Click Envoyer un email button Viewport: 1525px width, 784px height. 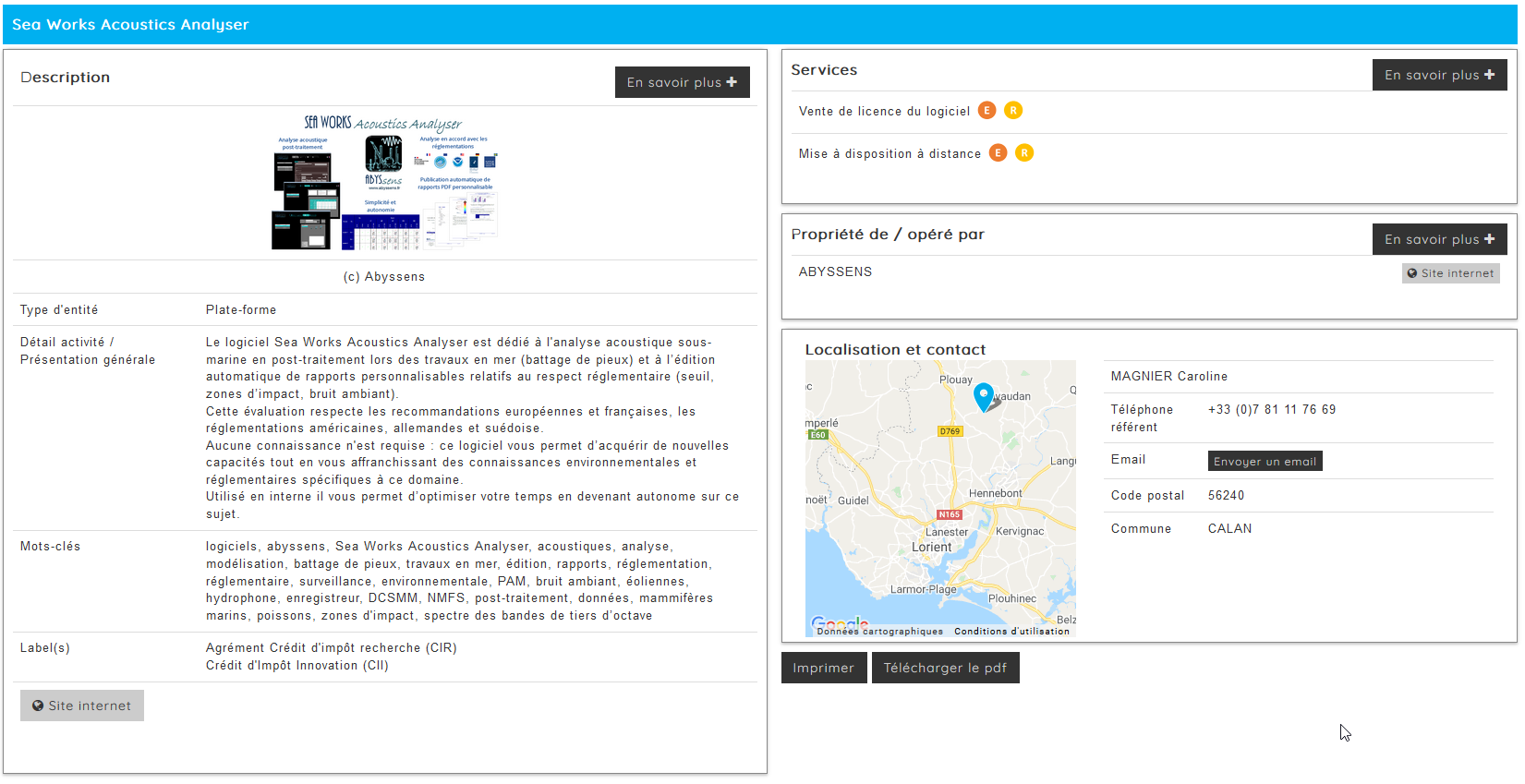[x=1265, y=461]
